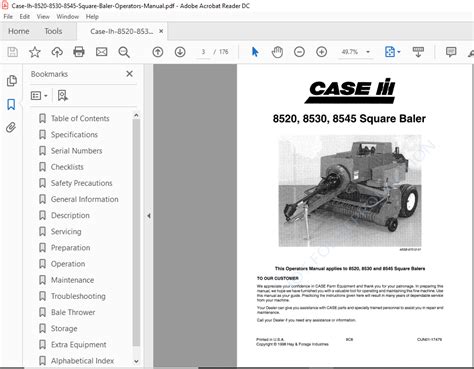The image size is (474, 369).
Task: Add document to starred with star icon
Action: (x=35, y=52)
